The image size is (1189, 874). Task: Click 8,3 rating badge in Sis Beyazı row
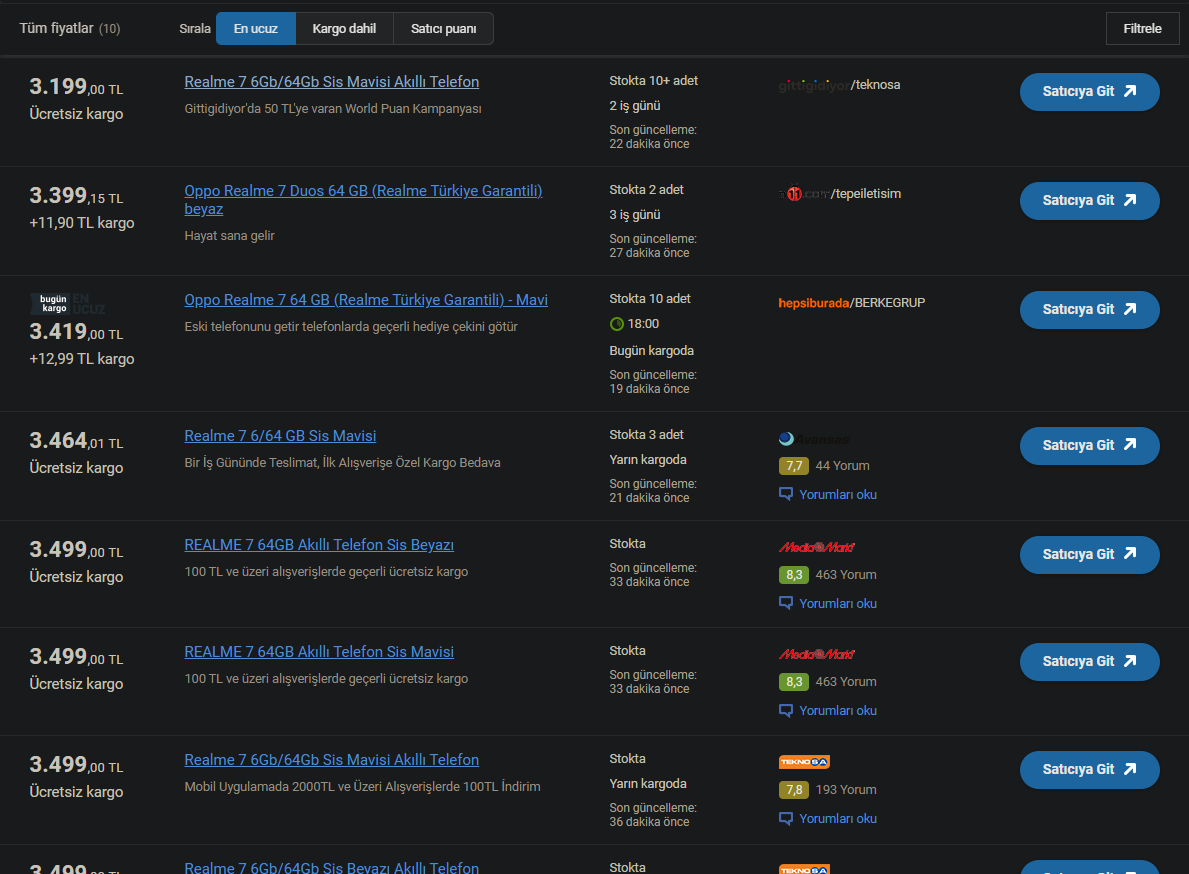794,575
